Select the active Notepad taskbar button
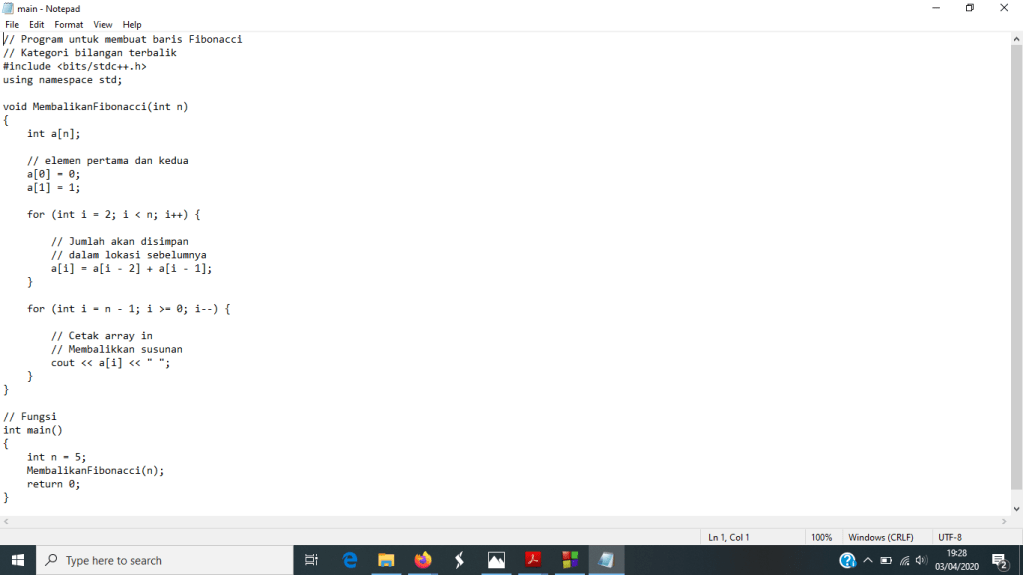The height and width of the screenshot is (575, 1023). [x=606, y=560]
